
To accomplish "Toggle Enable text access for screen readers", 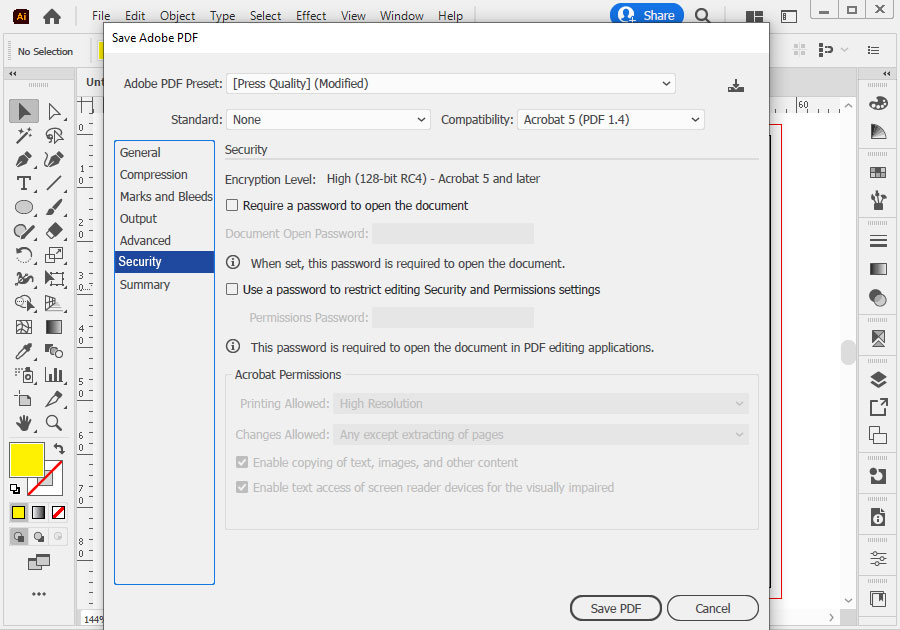I will 242,488.
